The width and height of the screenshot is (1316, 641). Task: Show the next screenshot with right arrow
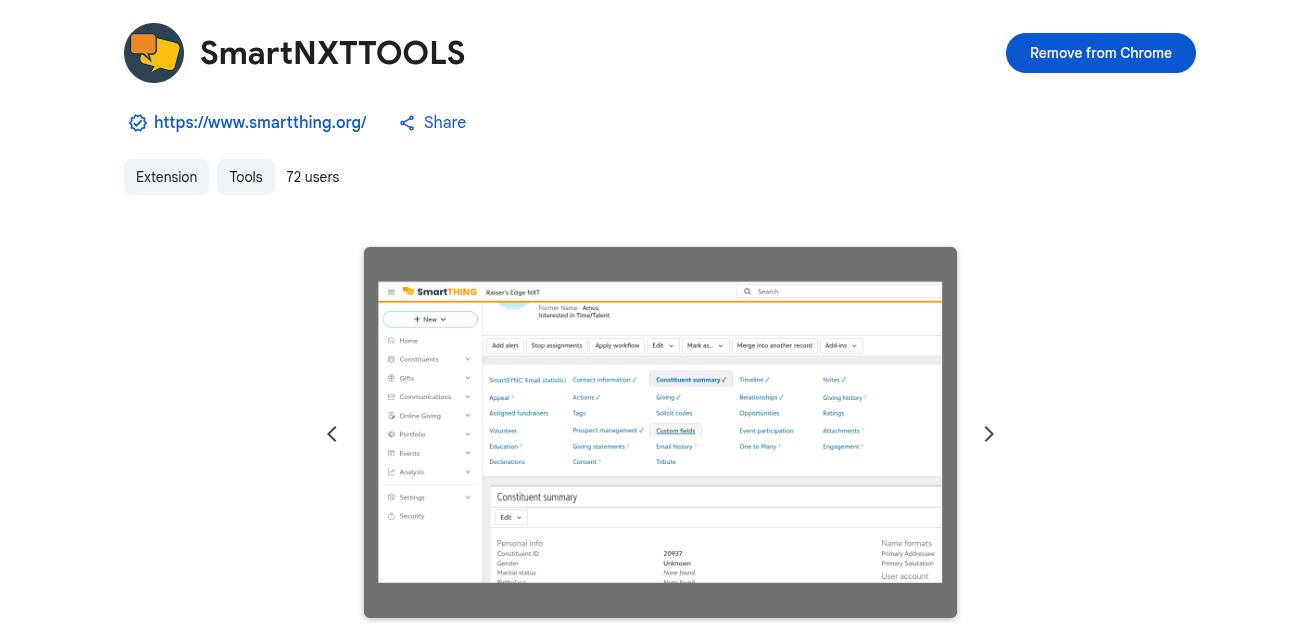tap(988, 433)
